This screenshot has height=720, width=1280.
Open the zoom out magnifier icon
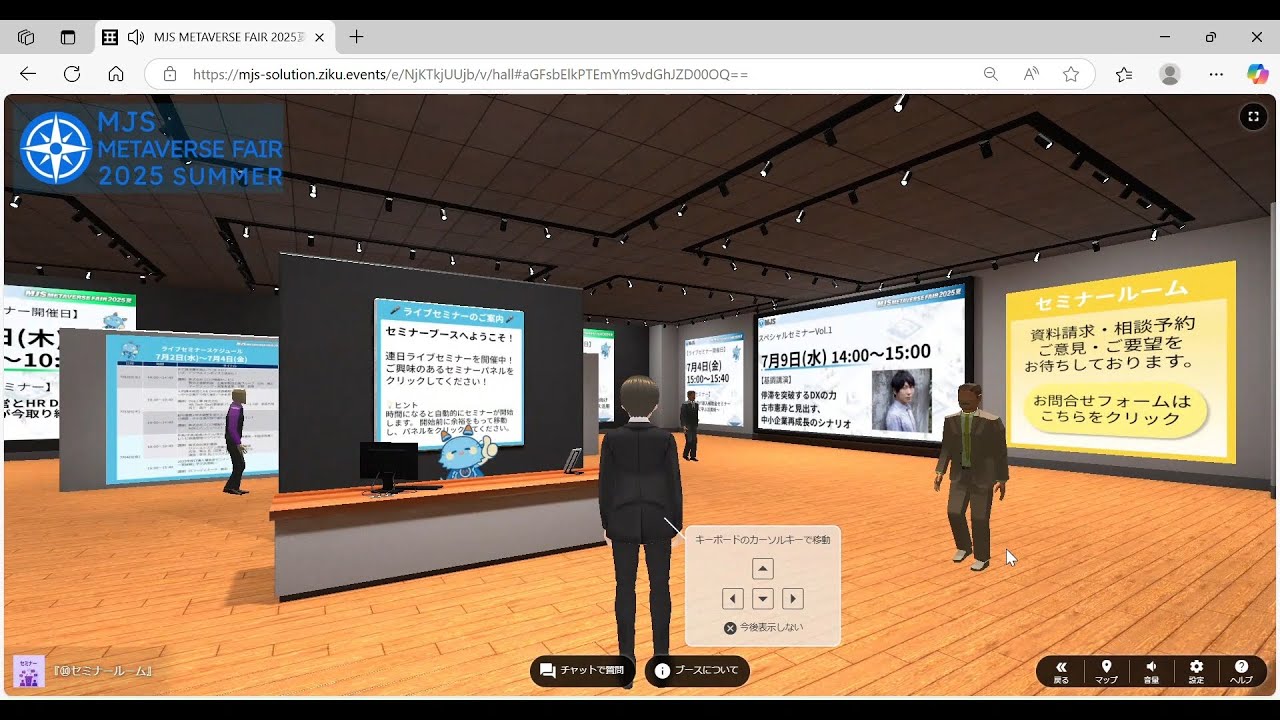tap(990, 74)
